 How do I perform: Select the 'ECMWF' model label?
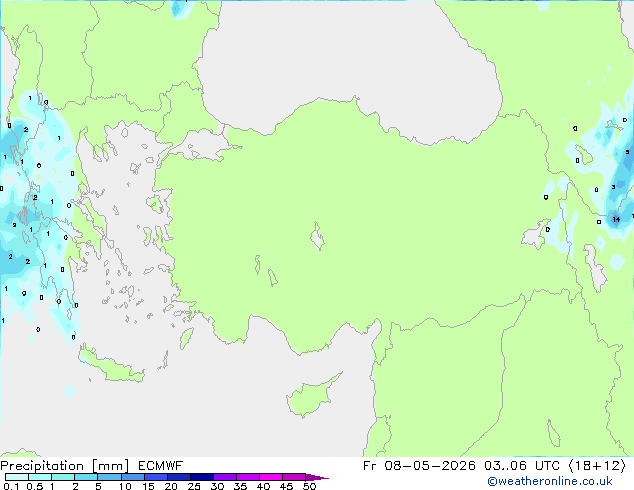(161, 466)
